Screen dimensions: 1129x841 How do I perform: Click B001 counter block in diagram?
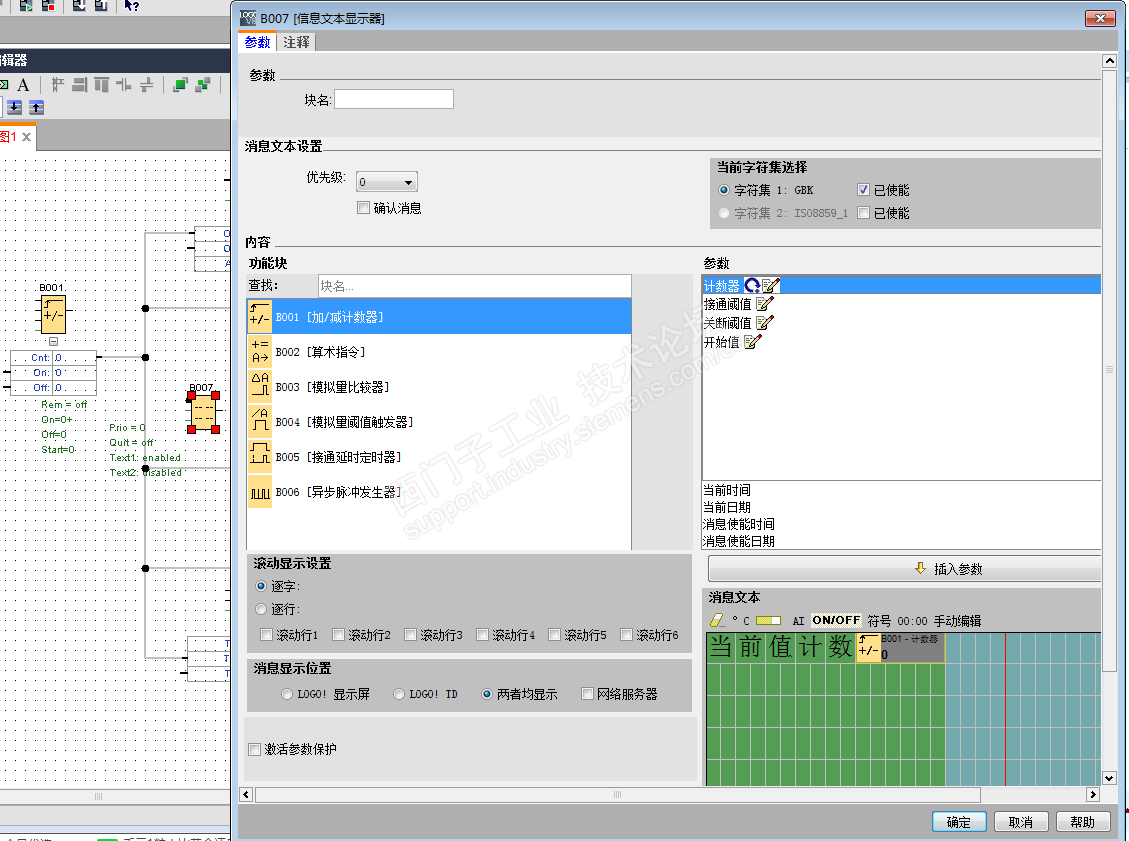coord(54,314)
